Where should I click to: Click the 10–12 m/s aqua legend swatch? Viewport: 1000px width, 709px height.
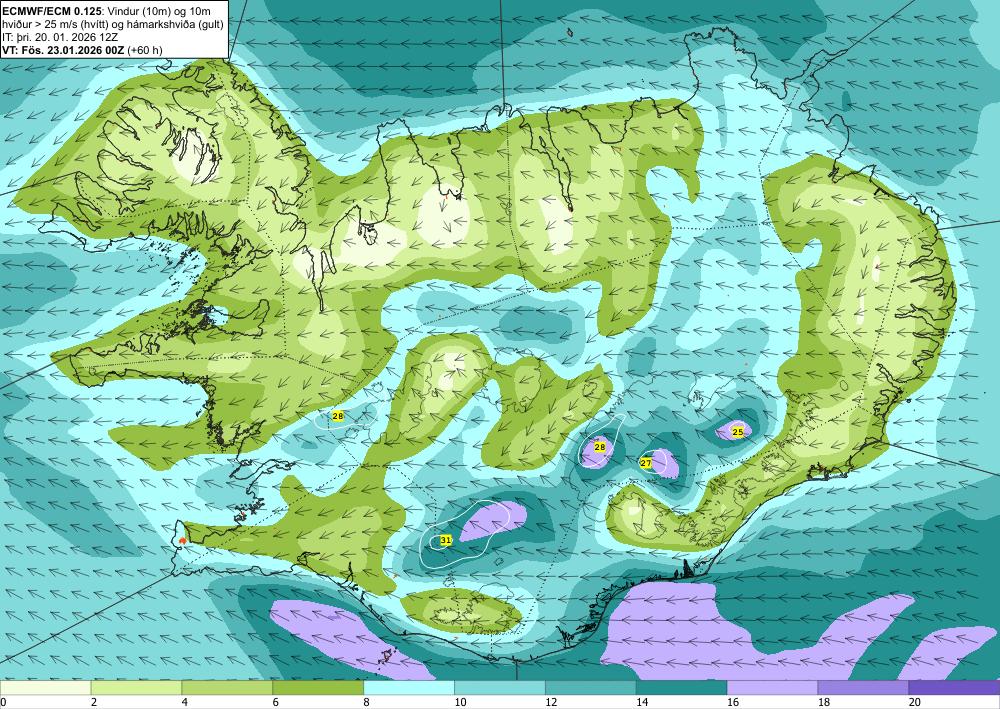[499, 687]
